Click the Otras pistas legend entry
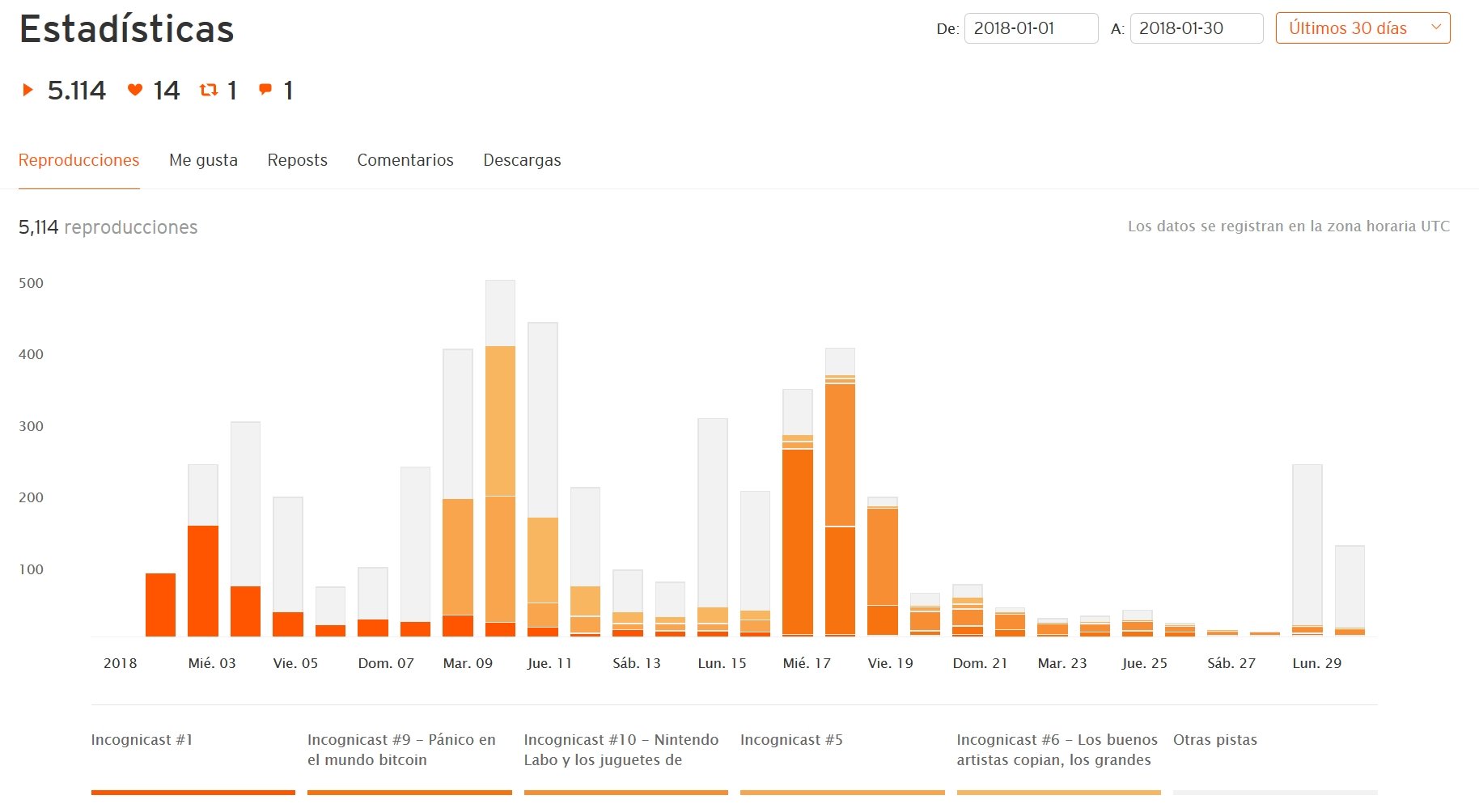 (1214, 740)
